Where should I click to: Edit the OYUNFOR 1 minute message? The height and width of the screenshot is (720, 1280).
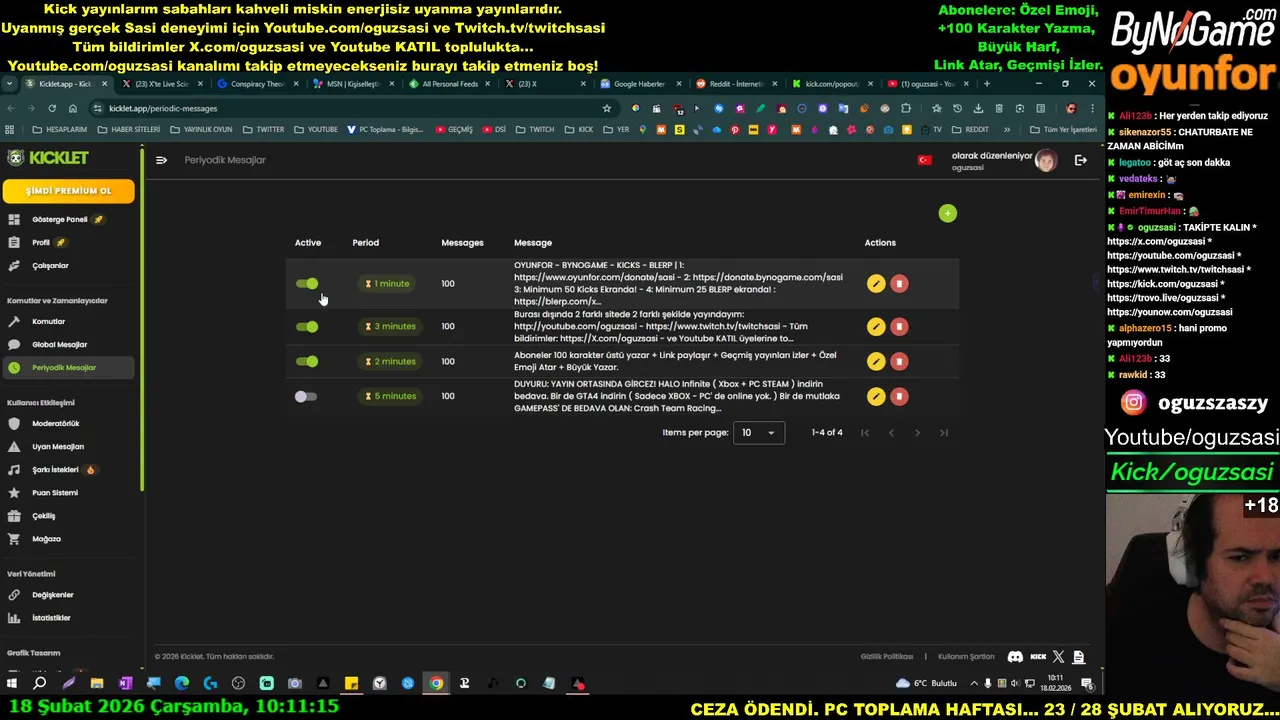876,284
